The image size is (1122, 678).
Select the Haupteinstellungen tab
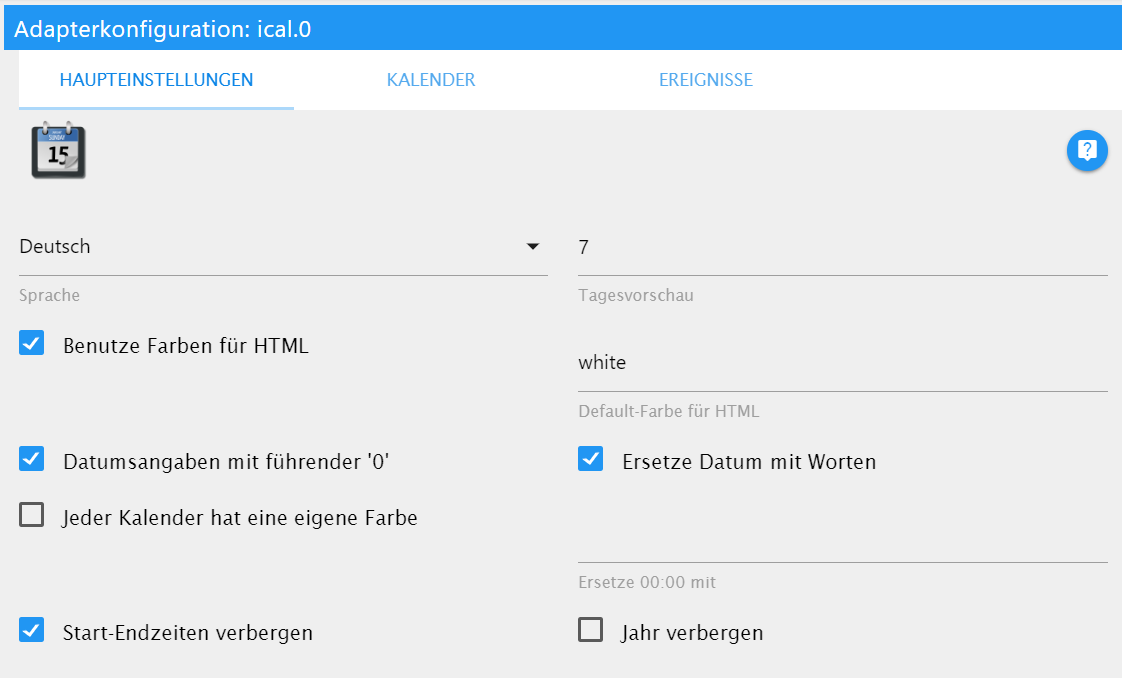156,80
